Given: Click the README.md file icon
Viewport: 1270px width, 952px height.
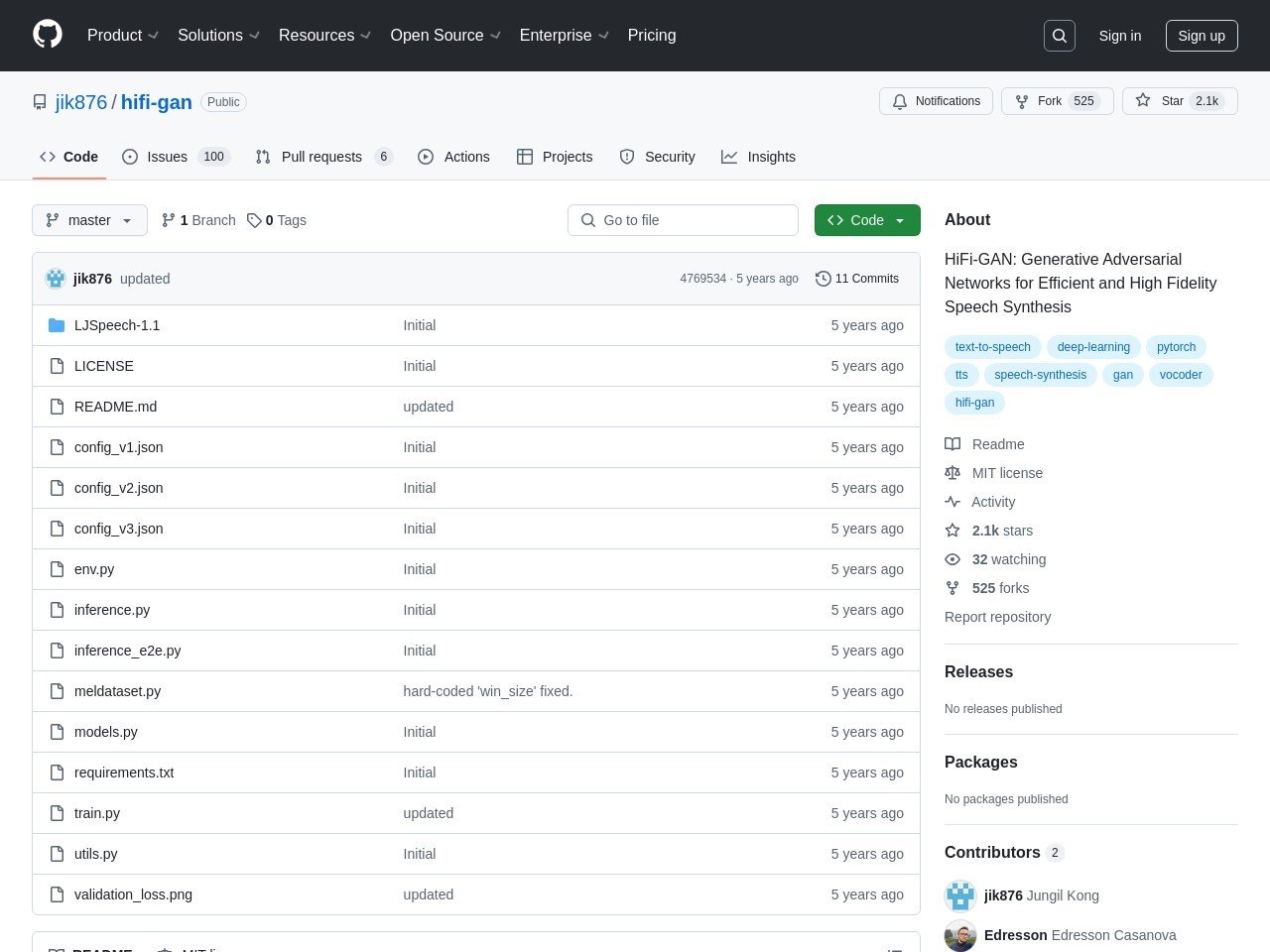Looking at the screenshot, I should click(57, 407).
